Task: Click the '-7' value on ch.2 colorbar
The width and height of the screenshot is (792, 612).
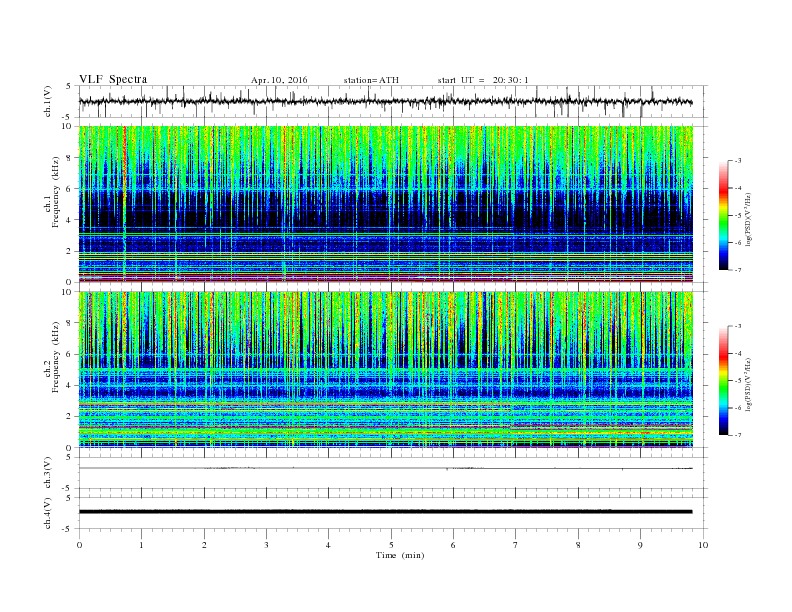Action: [737, 435]
